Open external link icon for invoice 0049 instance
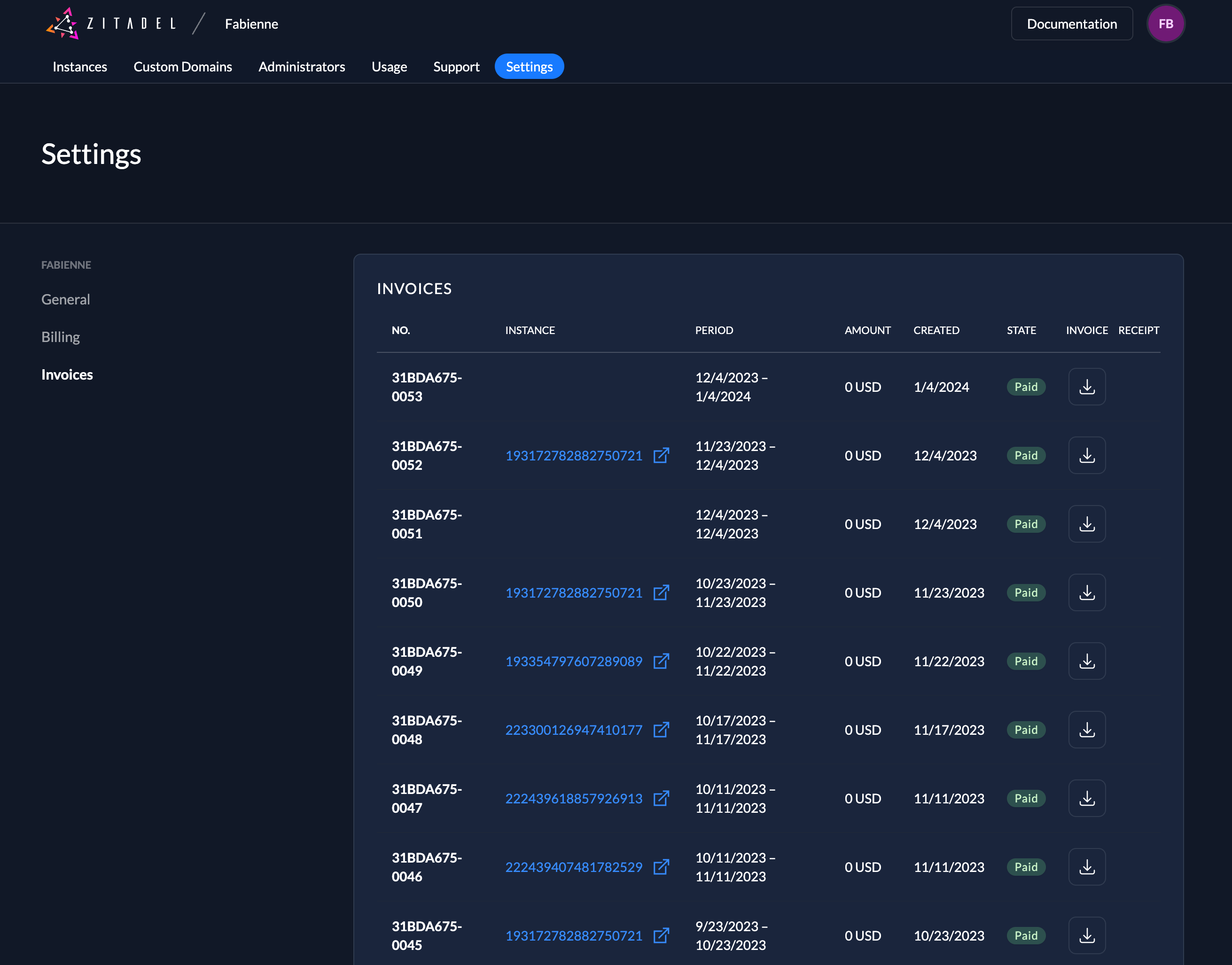1232x965 pixels. [661, 661]
